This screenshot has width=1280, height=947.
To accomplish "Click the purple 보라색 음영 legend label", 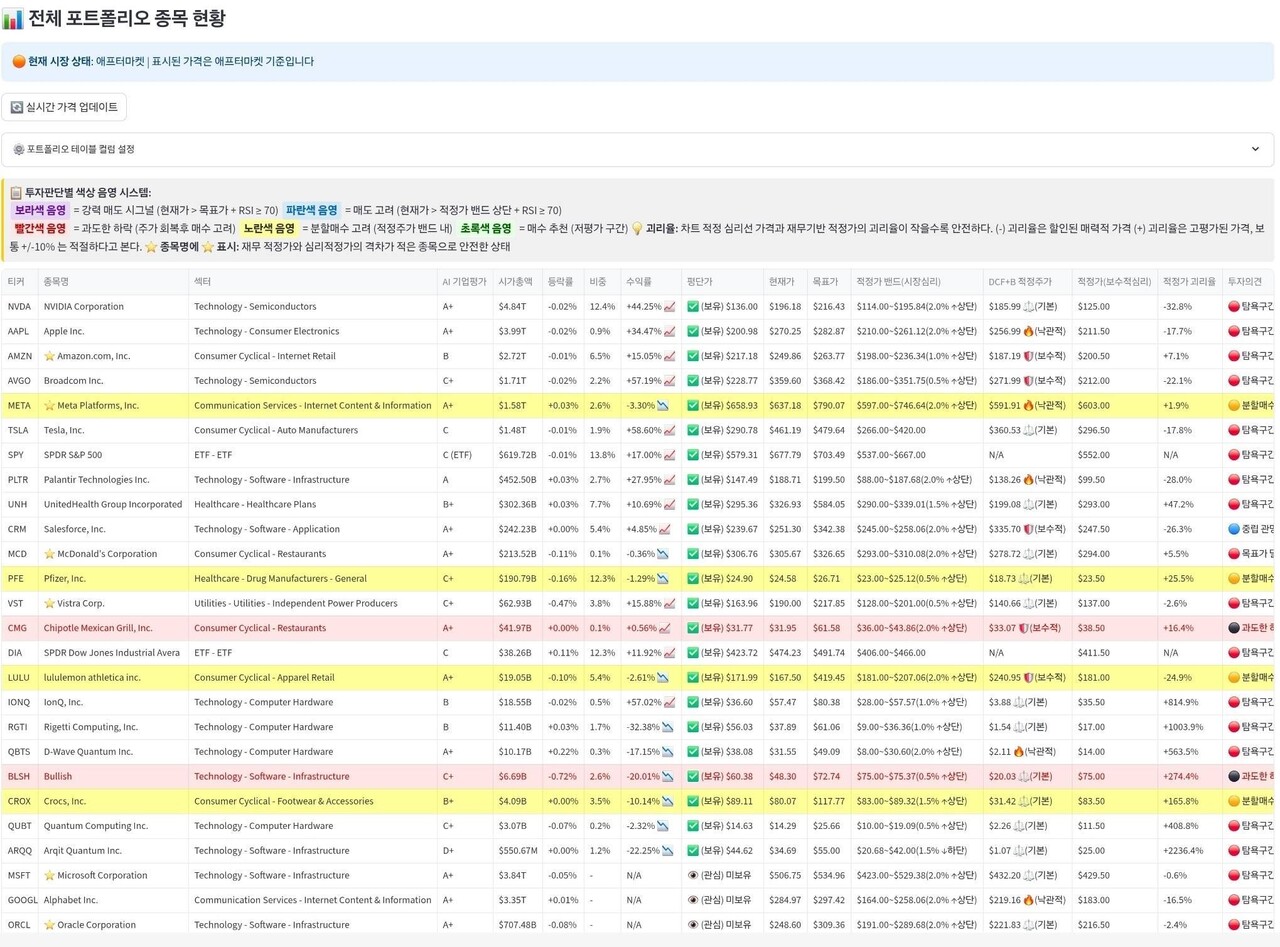I will click(x=40, y=210).
